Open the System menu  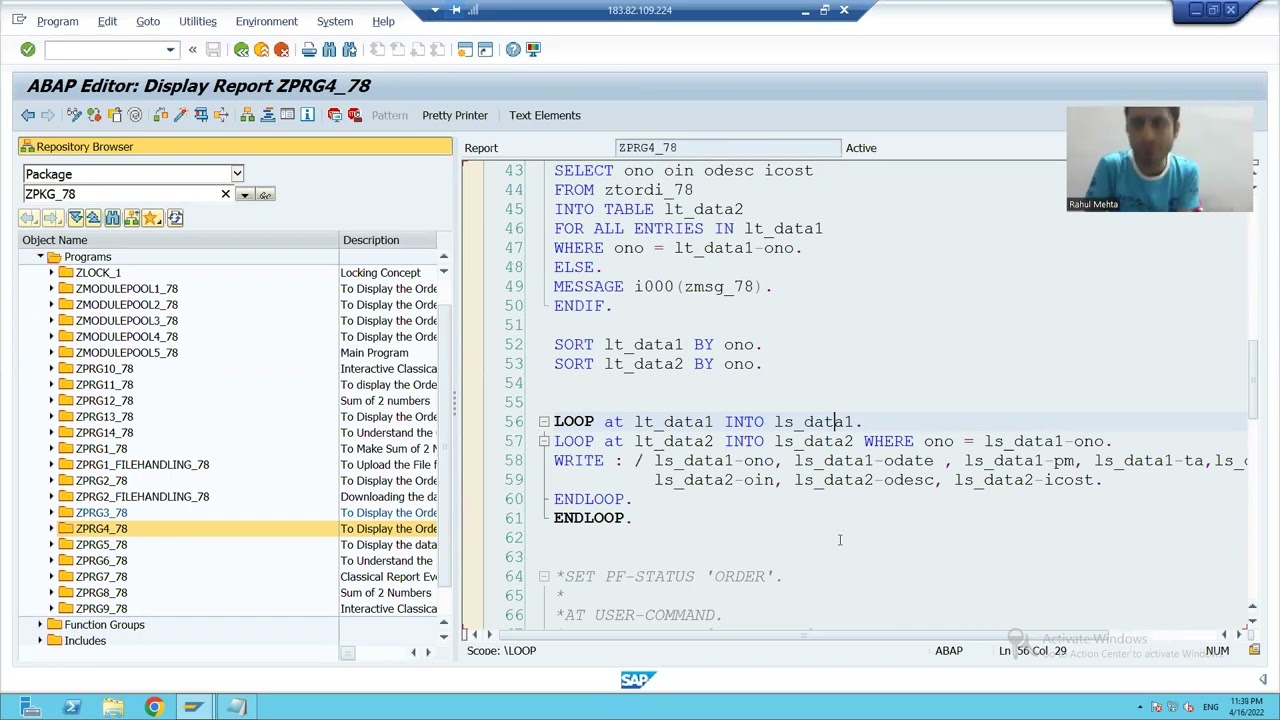[x=335, y=21]
